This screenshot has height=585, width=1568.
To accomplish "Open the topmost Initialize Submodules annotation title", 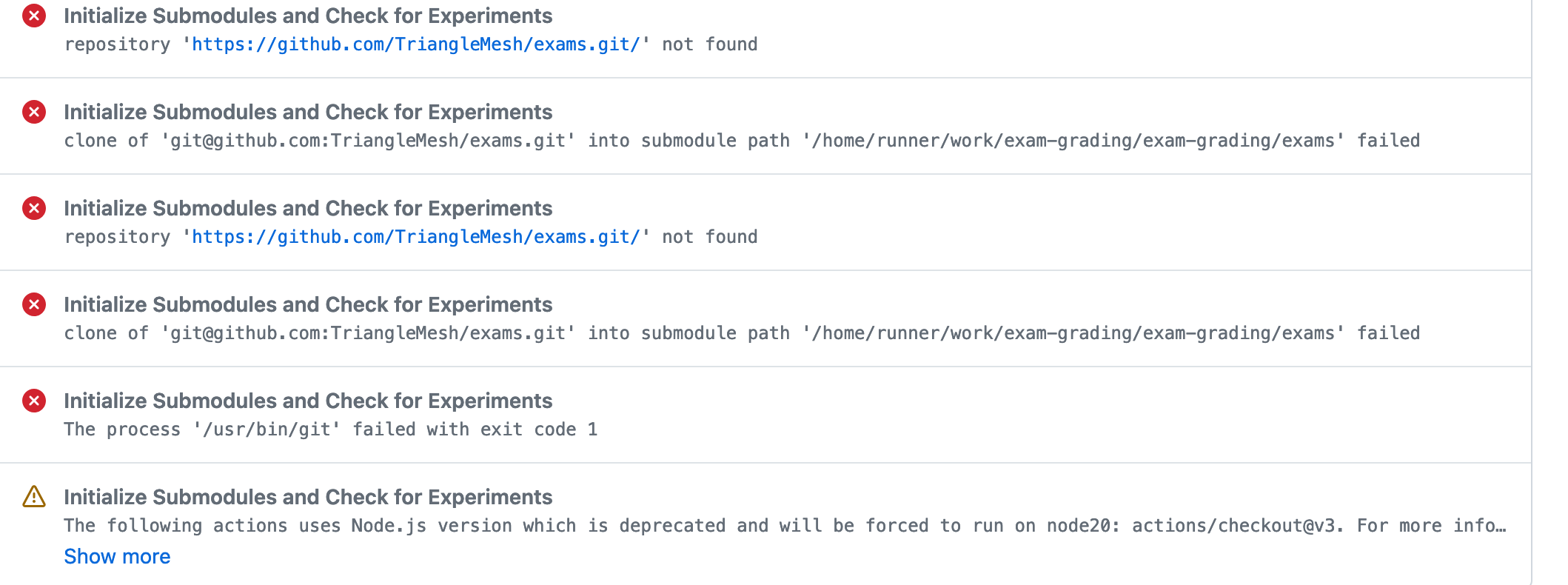I will pos(308,16).
